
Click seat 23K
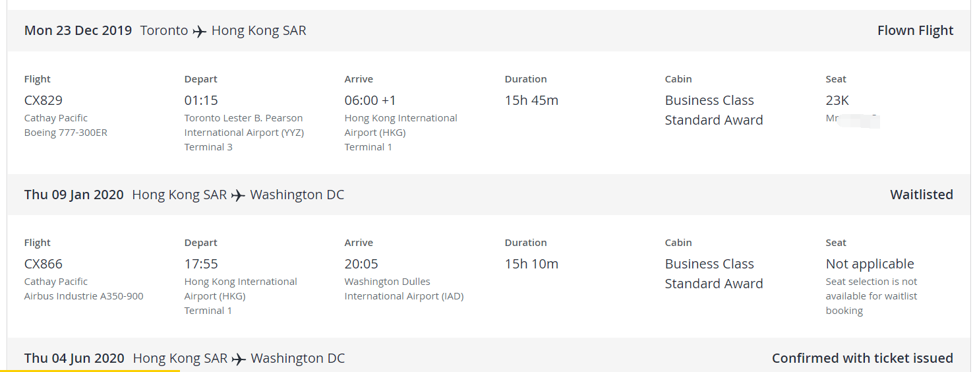837,100
